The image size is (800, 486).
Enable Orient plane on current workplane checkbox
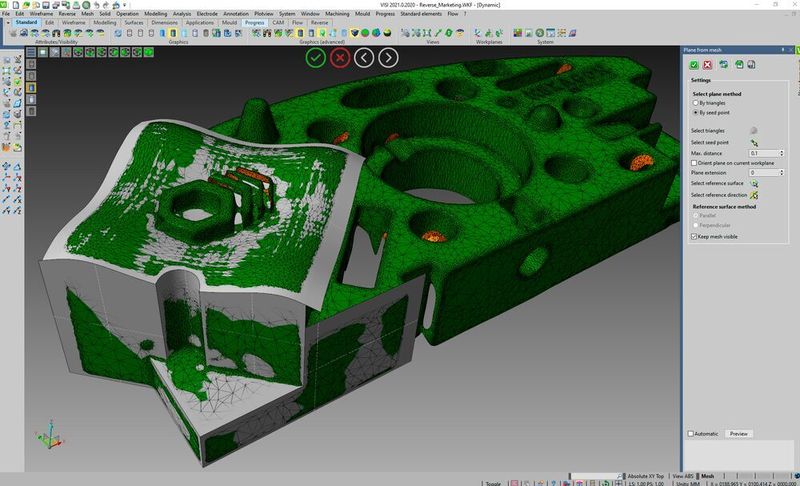pyautogui.click(x=694, y=163)
